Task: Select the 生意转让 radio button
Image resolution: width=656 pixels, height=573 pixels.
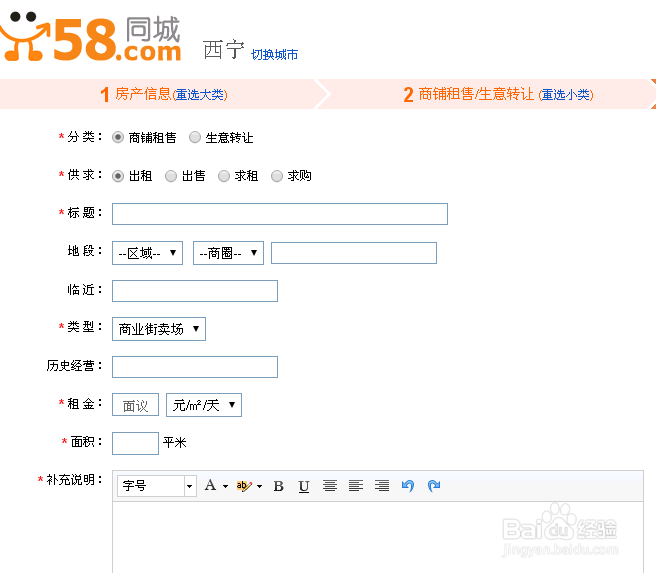Action: 195,138
